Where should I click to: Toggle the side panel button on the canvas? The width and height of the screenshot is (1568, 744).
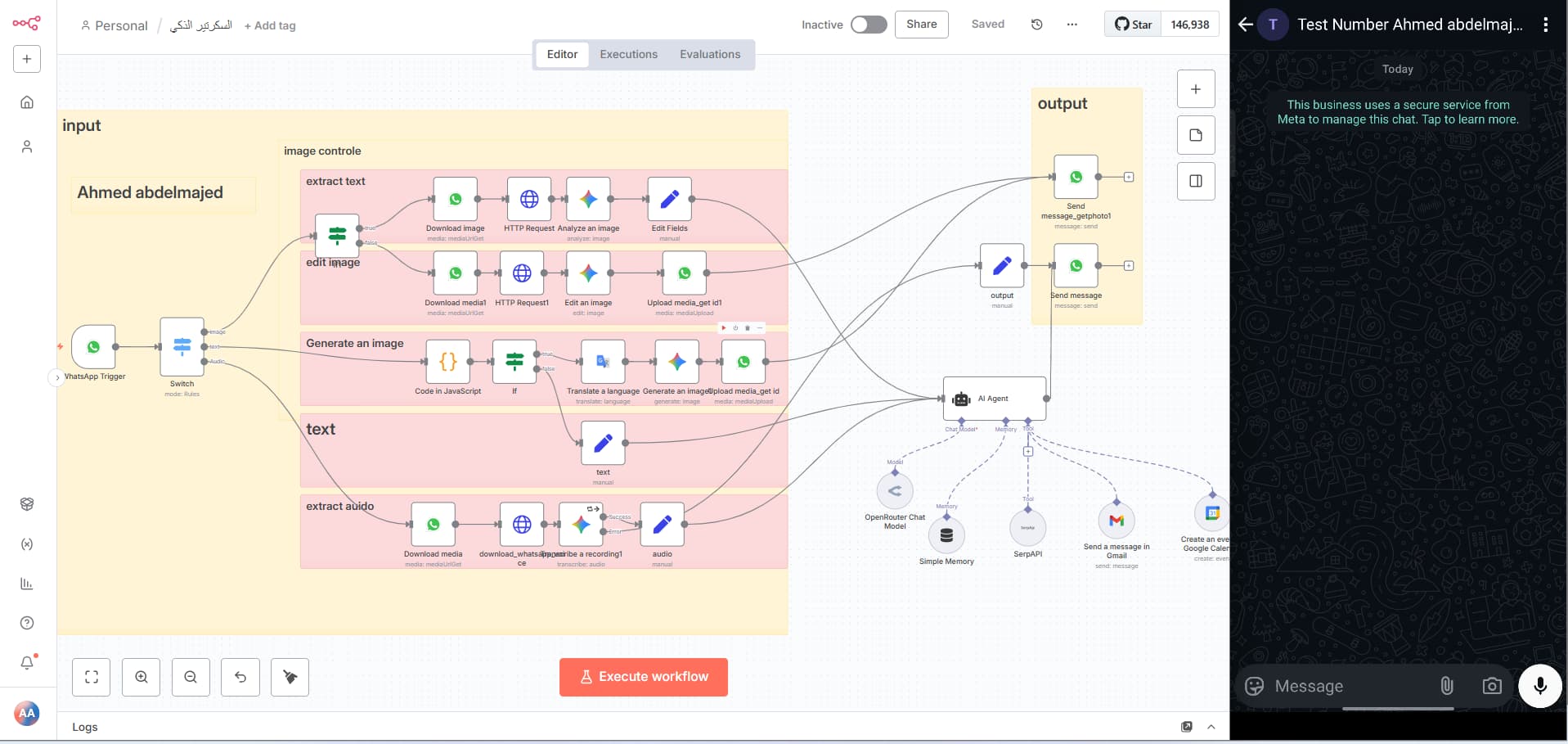coord(1196,181)
